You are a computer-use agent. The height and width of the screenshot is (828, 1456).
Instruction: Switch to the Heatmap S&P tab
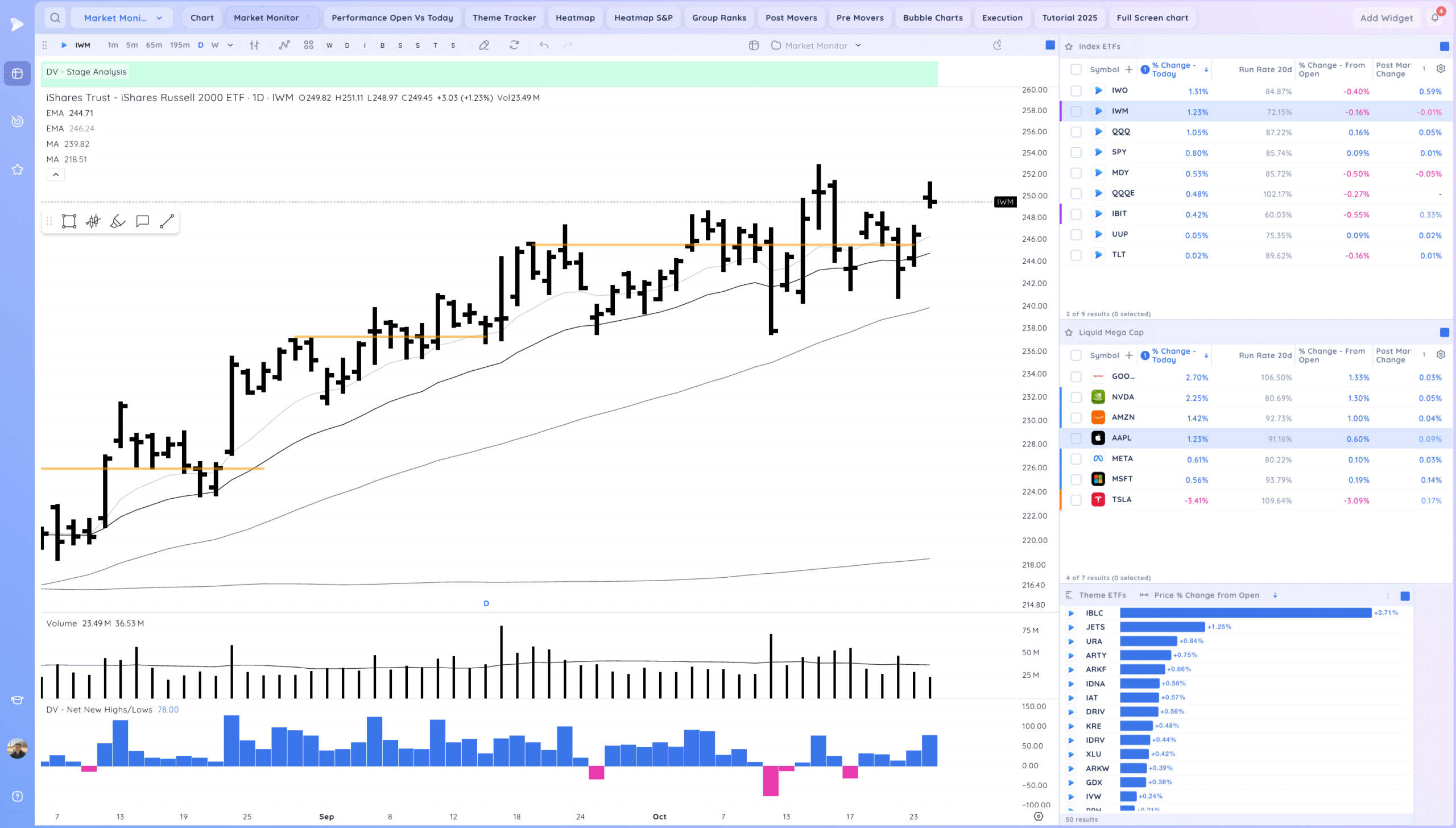[643, 18]
